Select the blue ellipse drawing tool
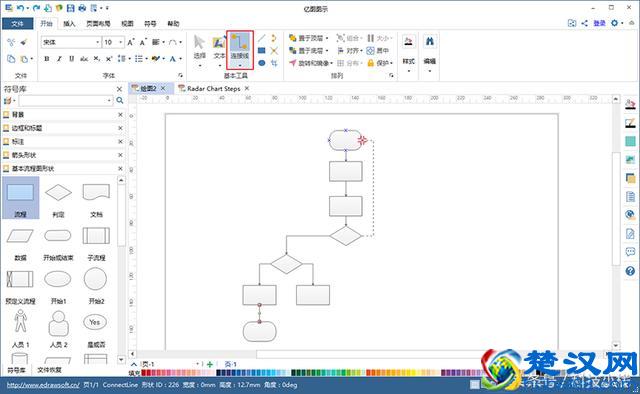Screen dimensions: 640x394 (262, 63)
